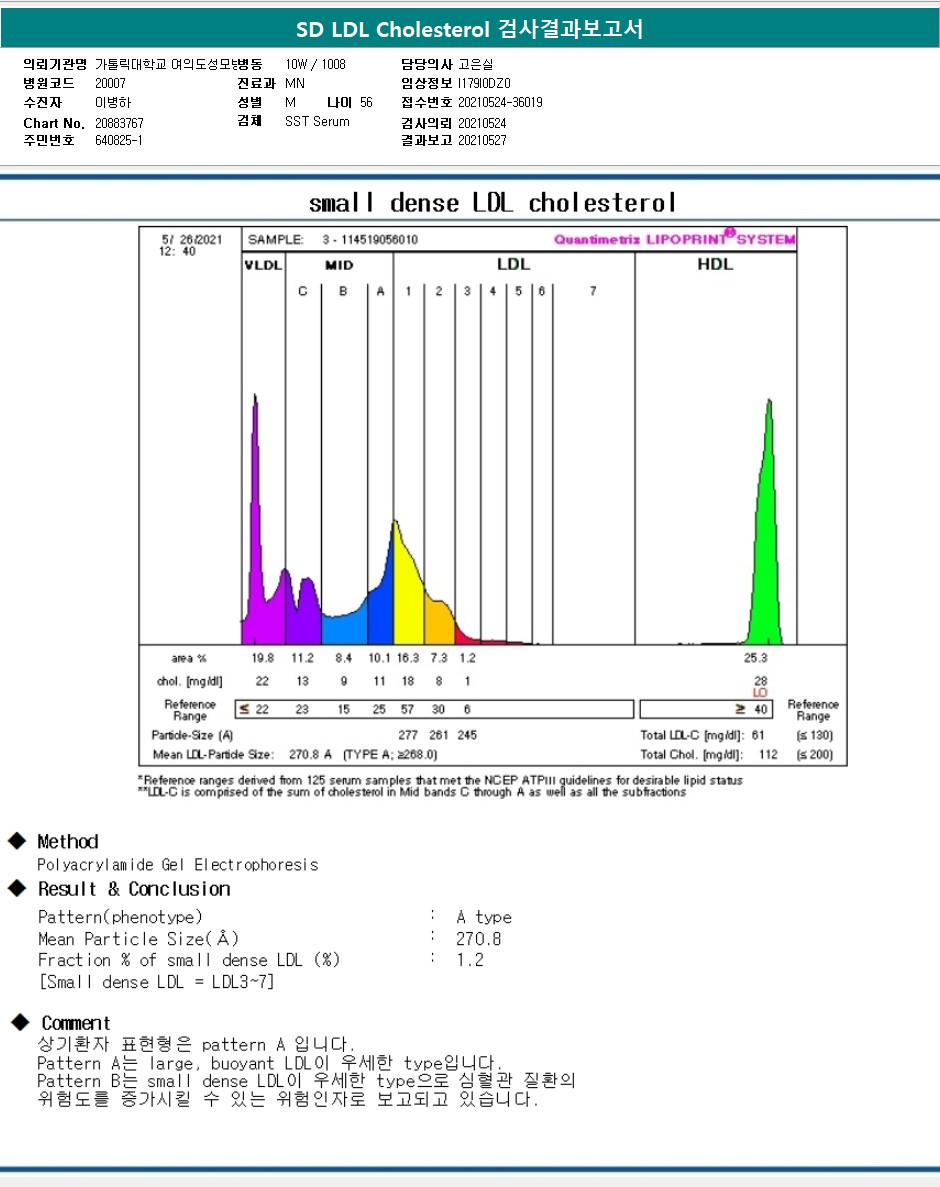
Task: Click the yellow LDL 1 band area
Action: [x=407, y=590]
